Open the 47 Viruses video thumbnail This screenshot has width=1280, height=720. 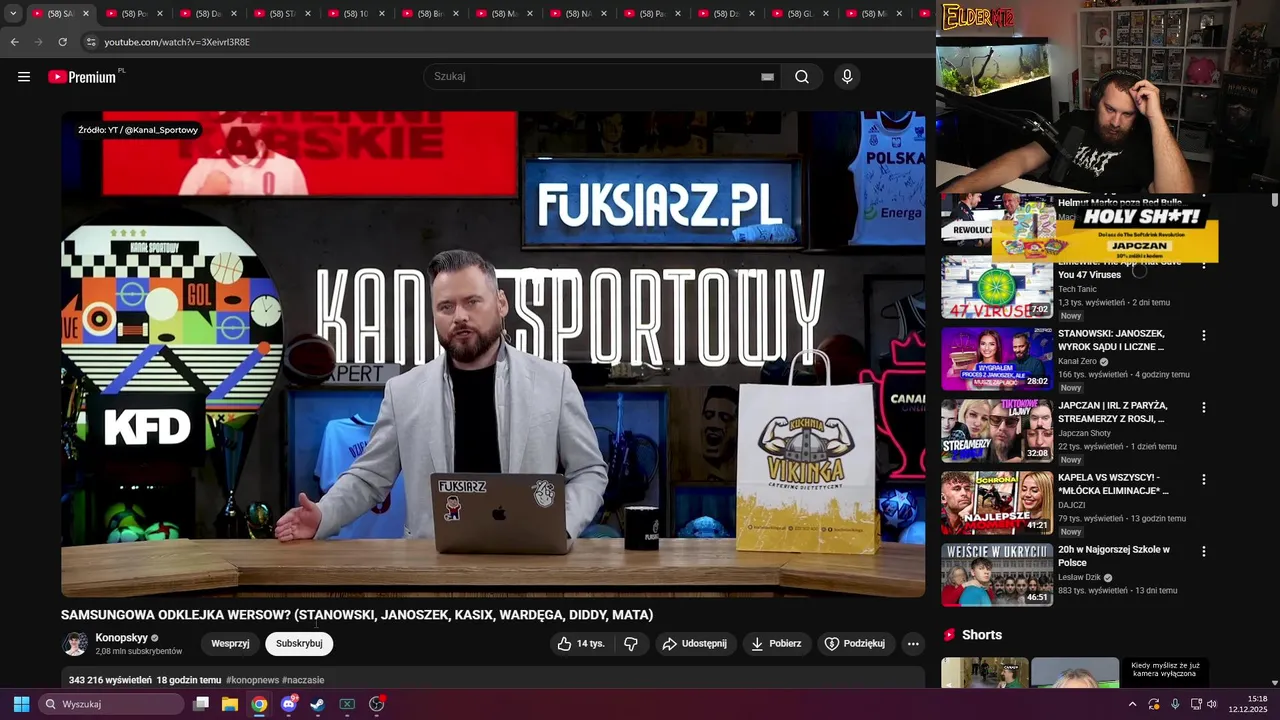pos(997,287)
